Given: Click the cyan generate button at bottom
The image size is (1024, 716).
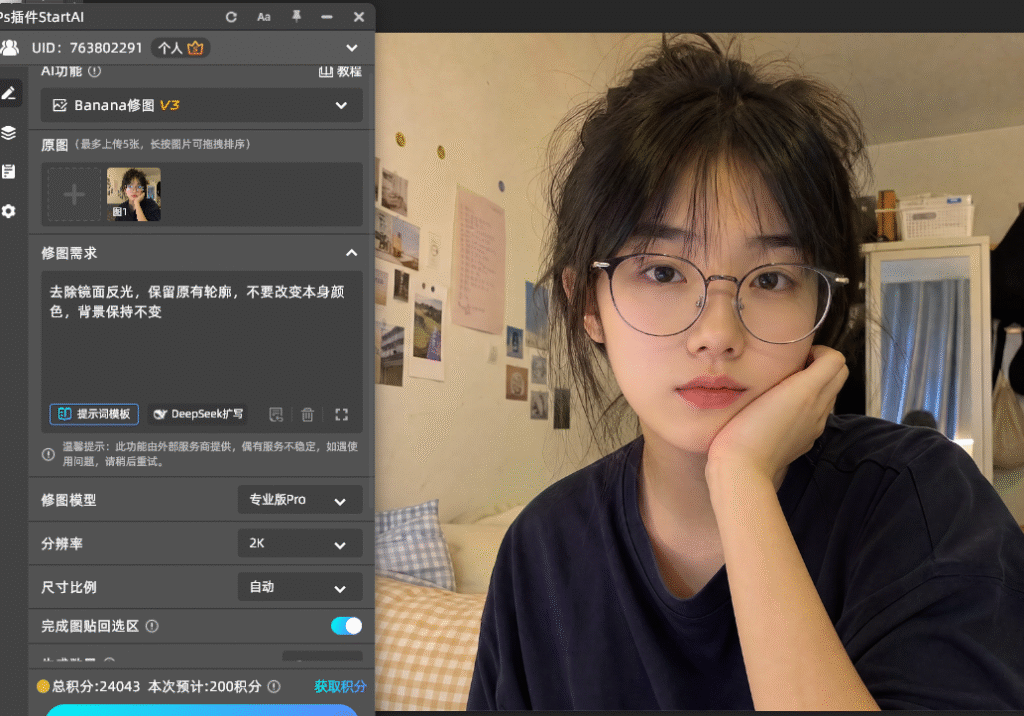Looking at the screenshot, I should pyautogui.click(x=202, y=710).
